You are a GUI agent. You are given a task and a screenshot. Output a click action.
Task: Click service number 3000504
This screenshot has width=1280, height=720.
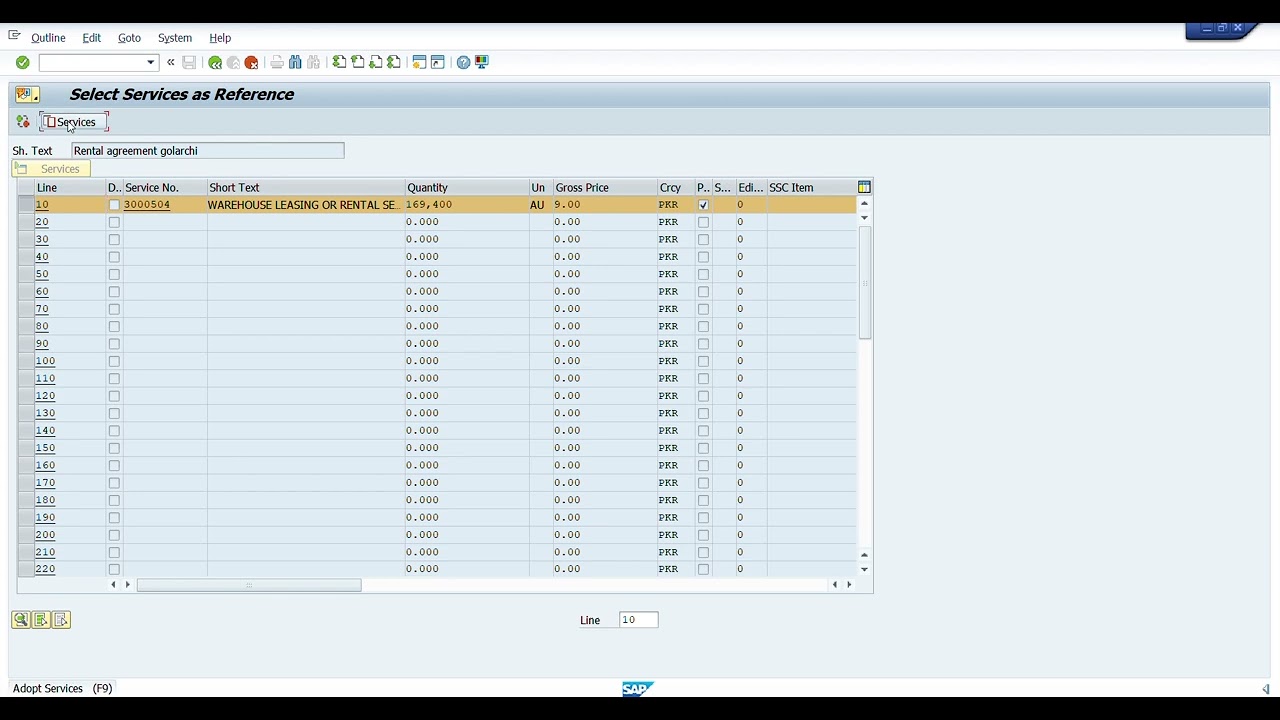(x=147, y=205)
